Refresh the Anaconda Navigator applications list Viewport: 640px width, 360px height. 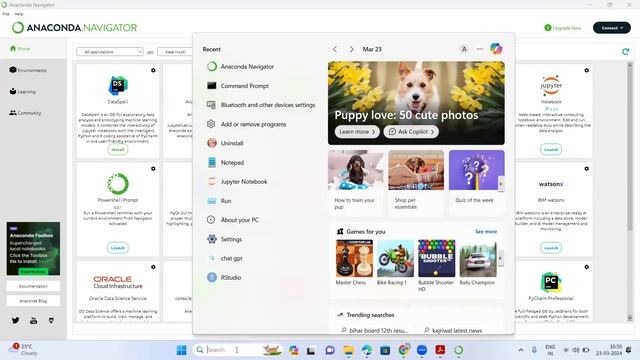pos(625,51)
